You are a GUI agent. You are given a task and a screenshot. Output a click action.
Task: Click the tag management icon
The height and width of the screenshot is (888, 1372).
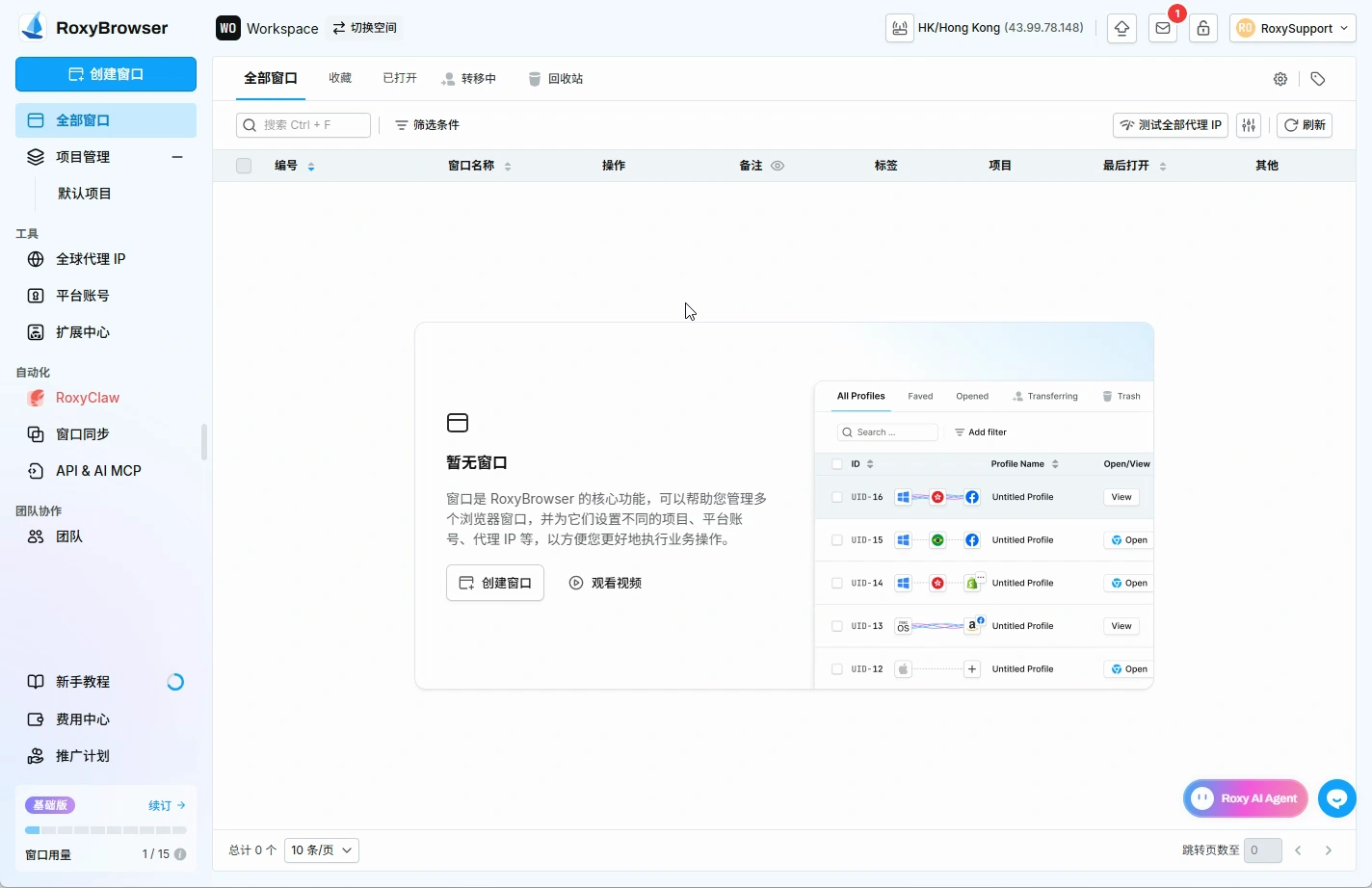click(x=1318, y=79)
